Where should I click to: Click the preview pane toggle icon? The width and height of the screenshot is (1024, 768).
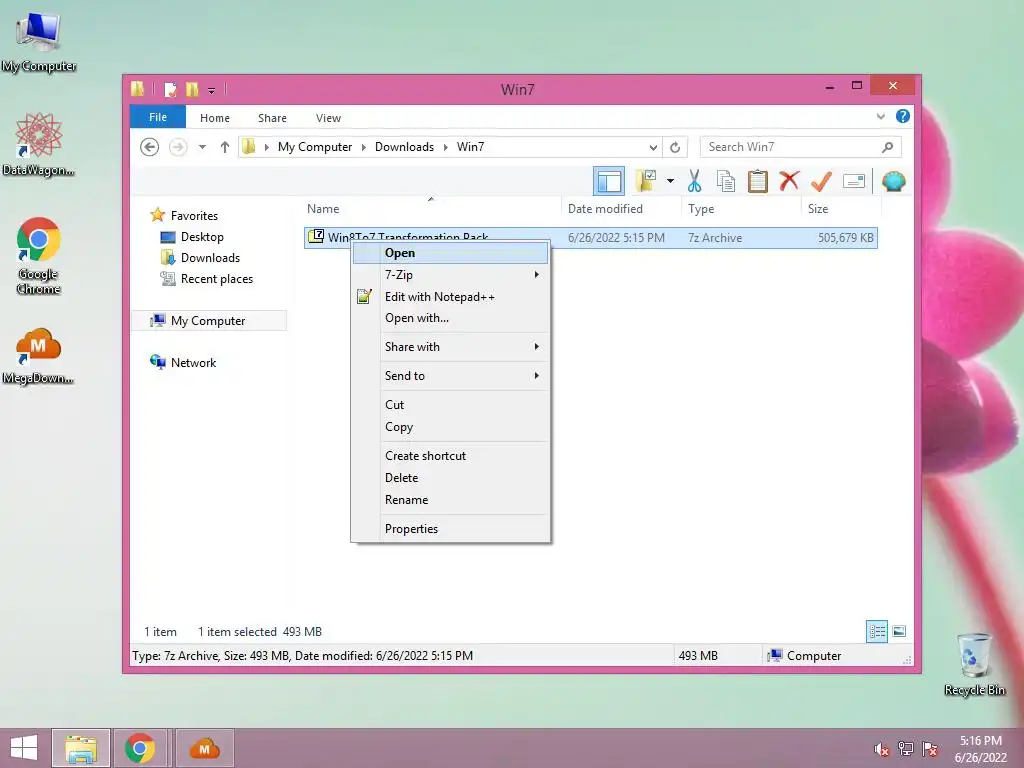(x=609, y=181)
